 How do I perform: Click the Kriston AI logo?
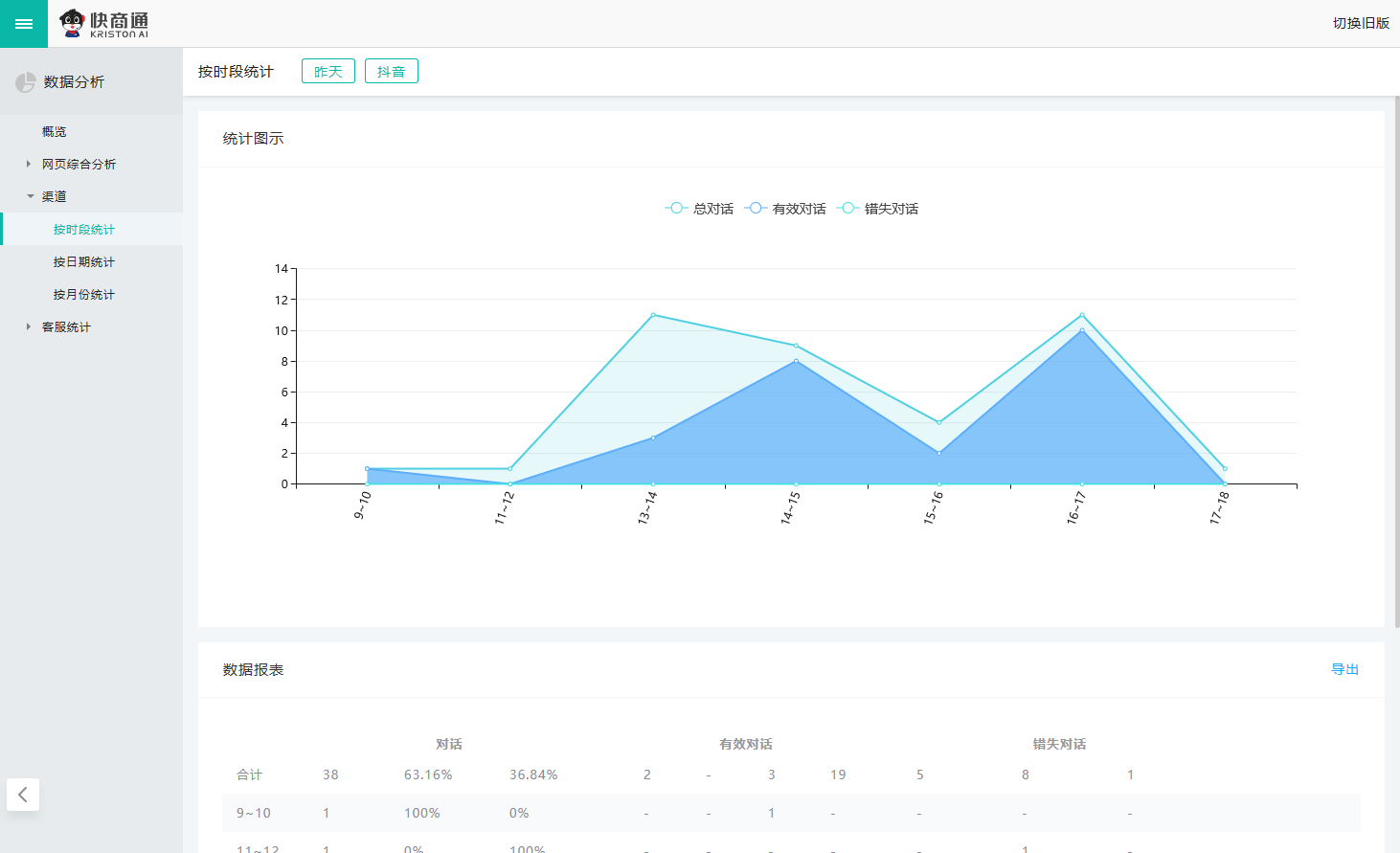click(104, 24)
